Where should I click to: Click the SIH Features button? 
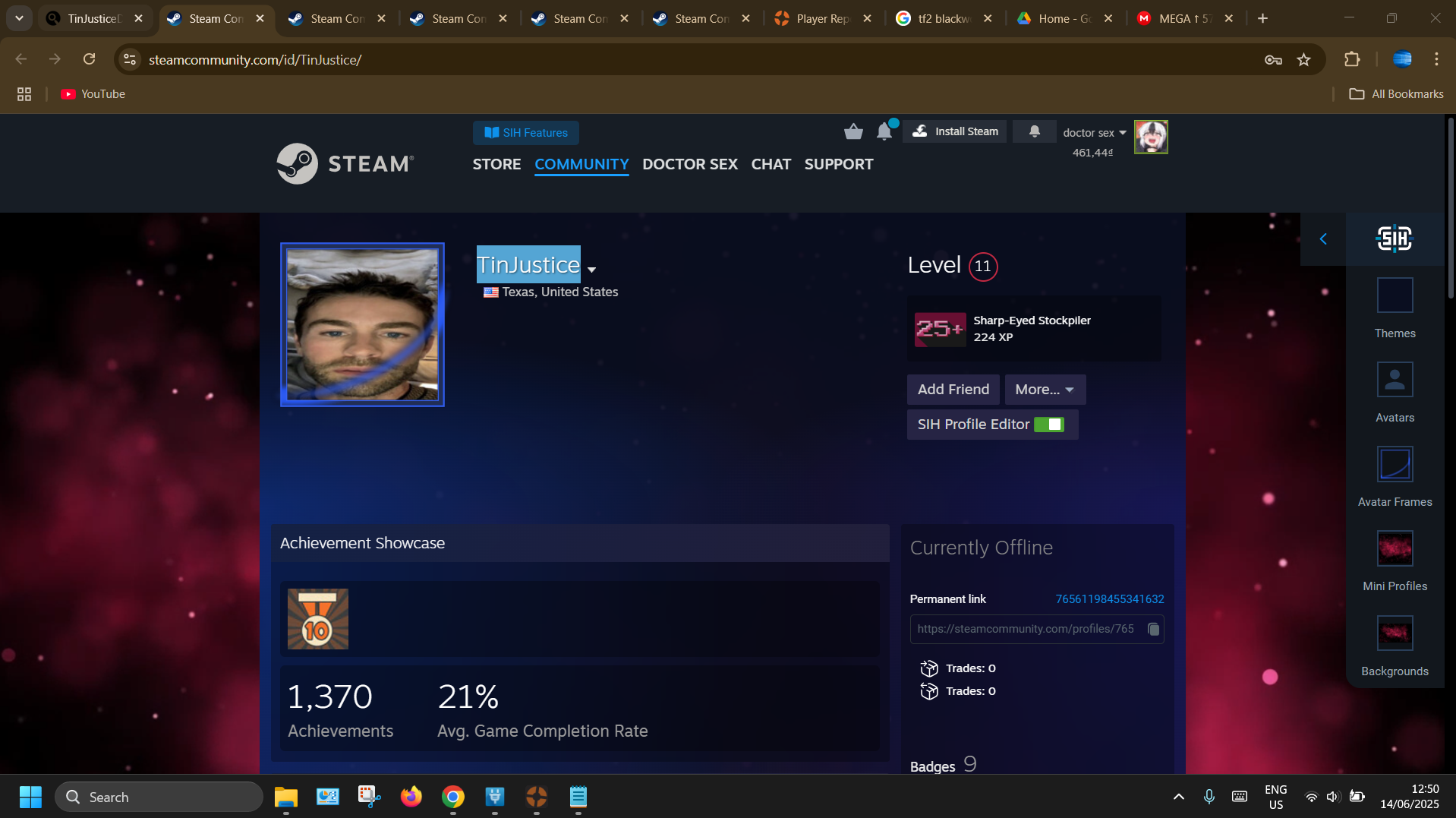coord(526,132)
